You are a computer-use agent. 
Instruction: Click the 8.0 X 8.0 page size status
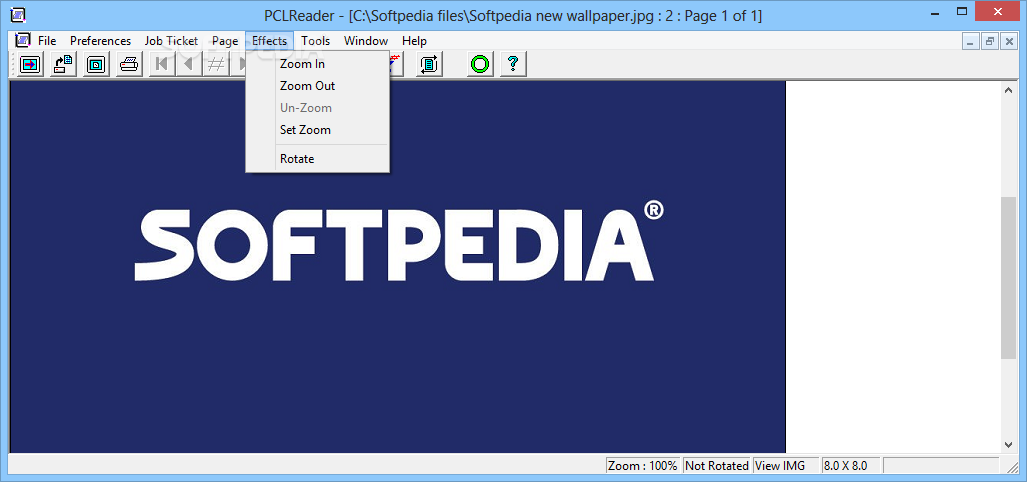[x=851, y=466]
